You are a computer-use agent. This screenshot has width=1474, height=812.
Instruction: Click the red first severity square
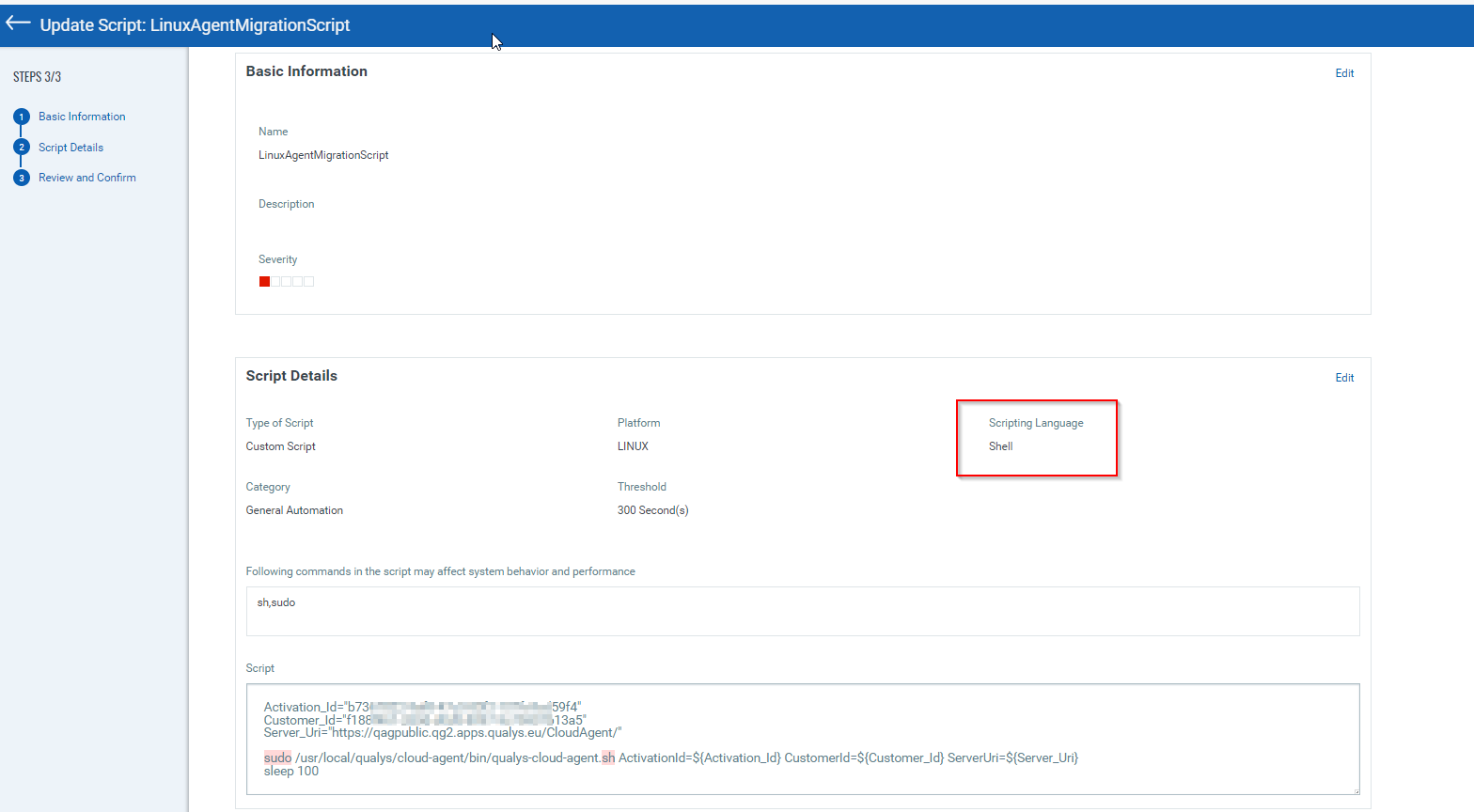point(264,282)
